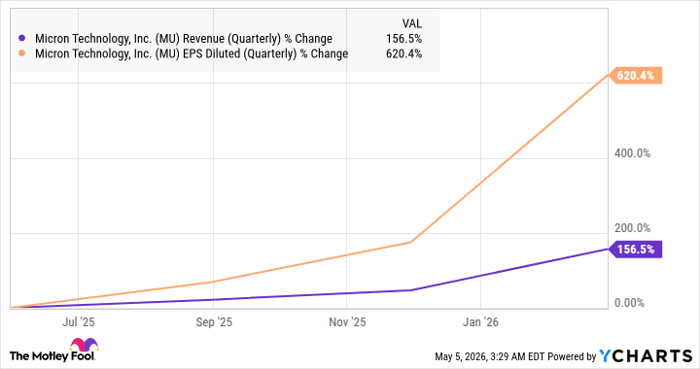Click the Motley Fool jester hat logo

pyautogui.click(x=84, y=345)
